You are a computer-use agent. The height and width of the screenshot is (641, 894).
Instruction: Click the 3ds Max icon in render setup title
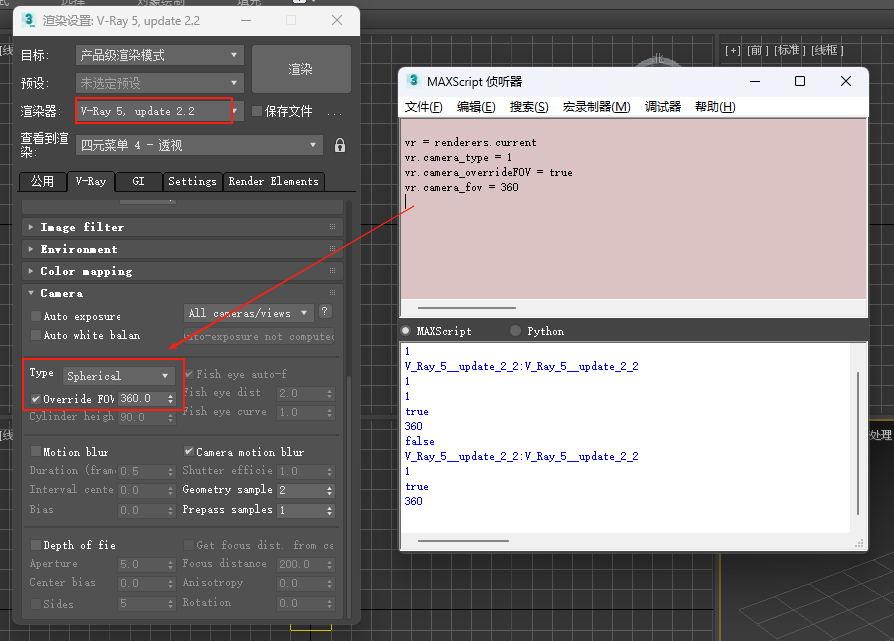tap(28, 21)
